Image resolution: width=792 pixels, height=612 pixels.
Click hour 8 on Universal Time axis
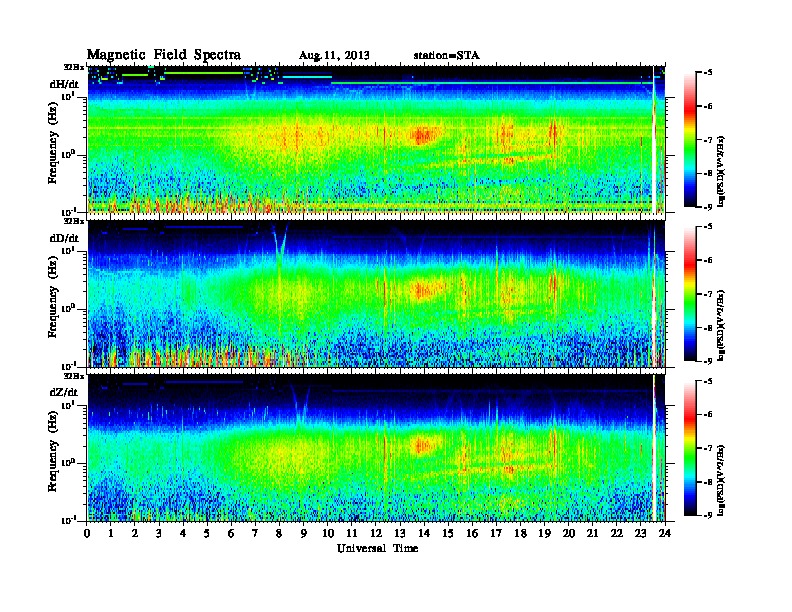[280, 533]
